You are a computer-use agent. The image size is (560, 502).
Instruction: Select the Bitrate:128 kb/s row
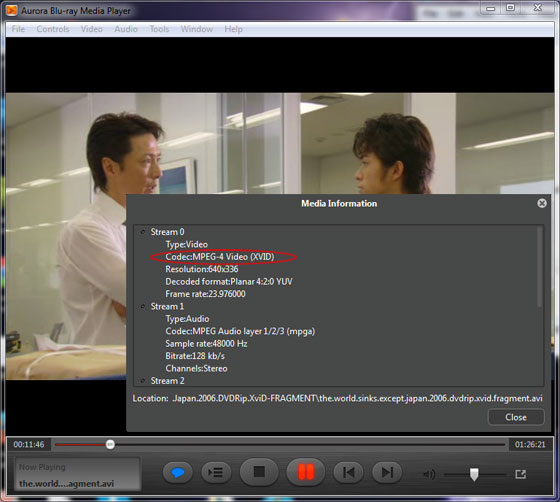coord(195,356)
